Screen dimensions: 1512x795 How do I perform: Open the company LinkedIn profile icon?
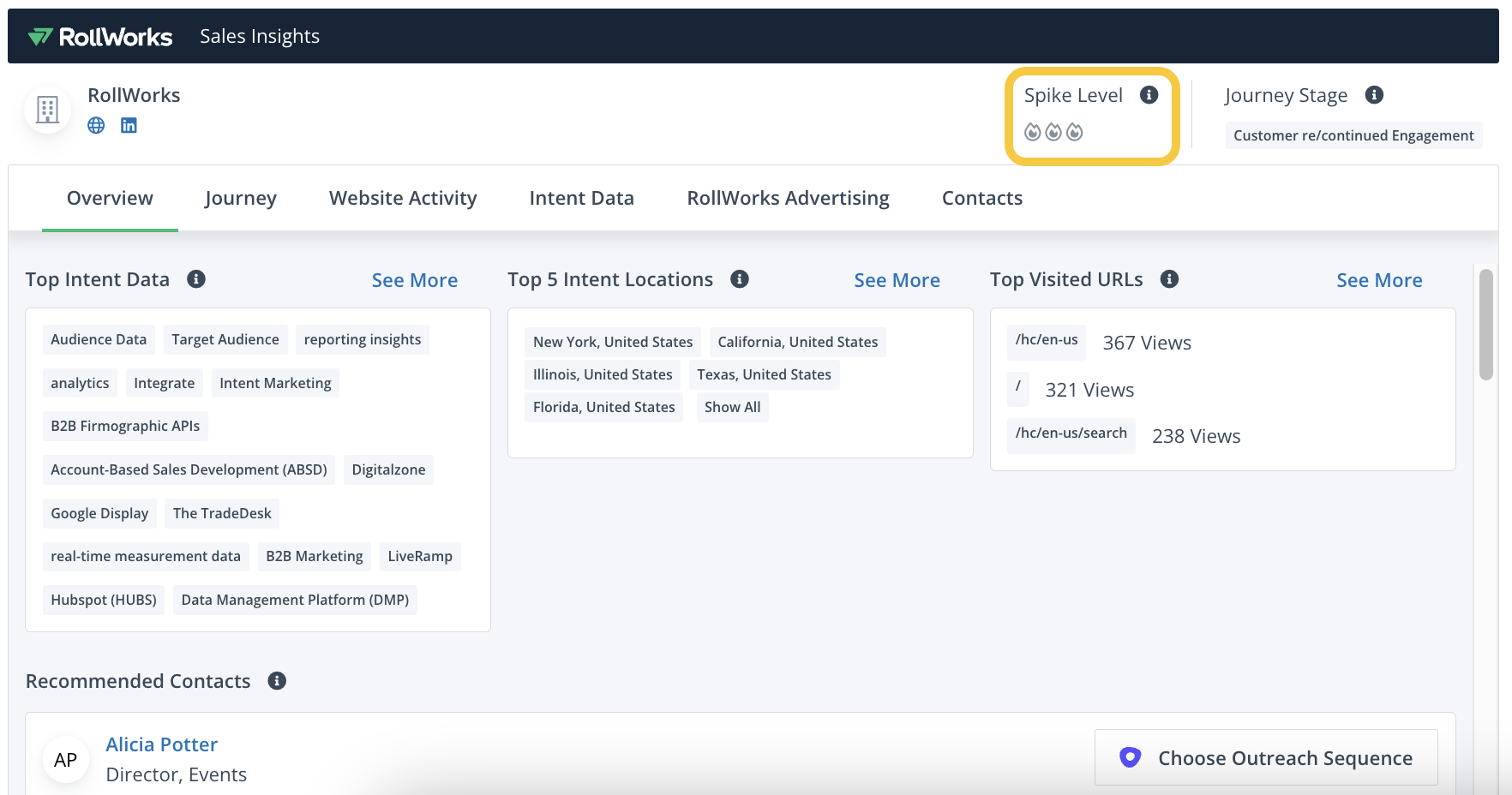(129, 125)
